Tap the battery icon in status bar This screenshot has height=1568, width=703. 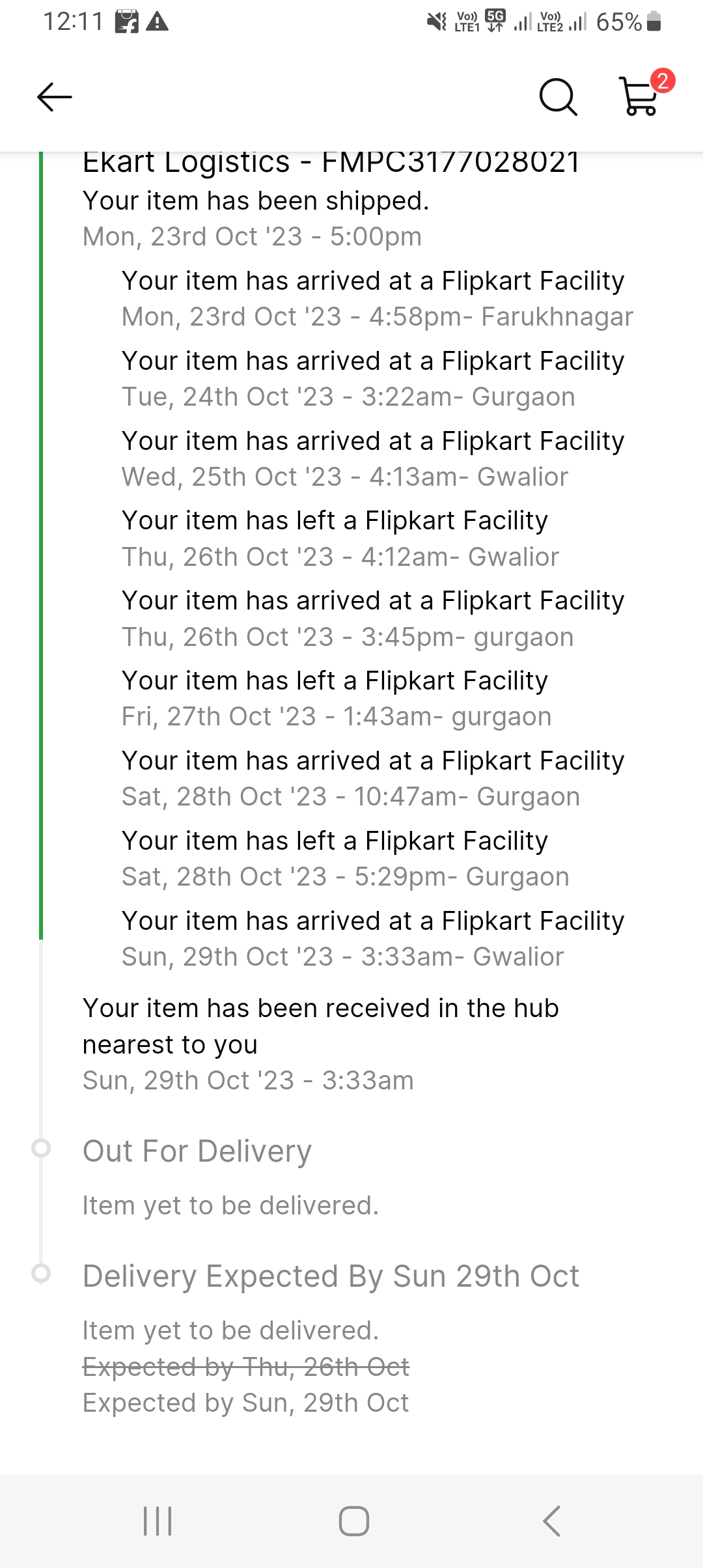pos(654,22)
